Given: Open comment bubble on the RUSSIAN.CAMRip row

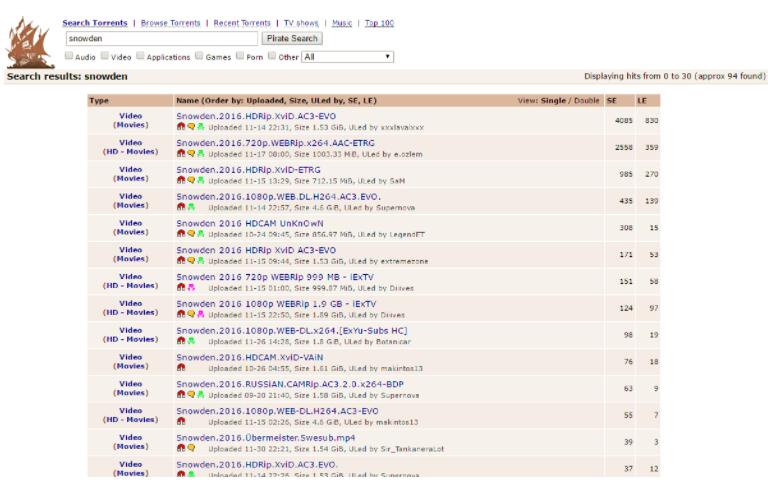Looking at the screenshot, I should (x=191, y=395).
